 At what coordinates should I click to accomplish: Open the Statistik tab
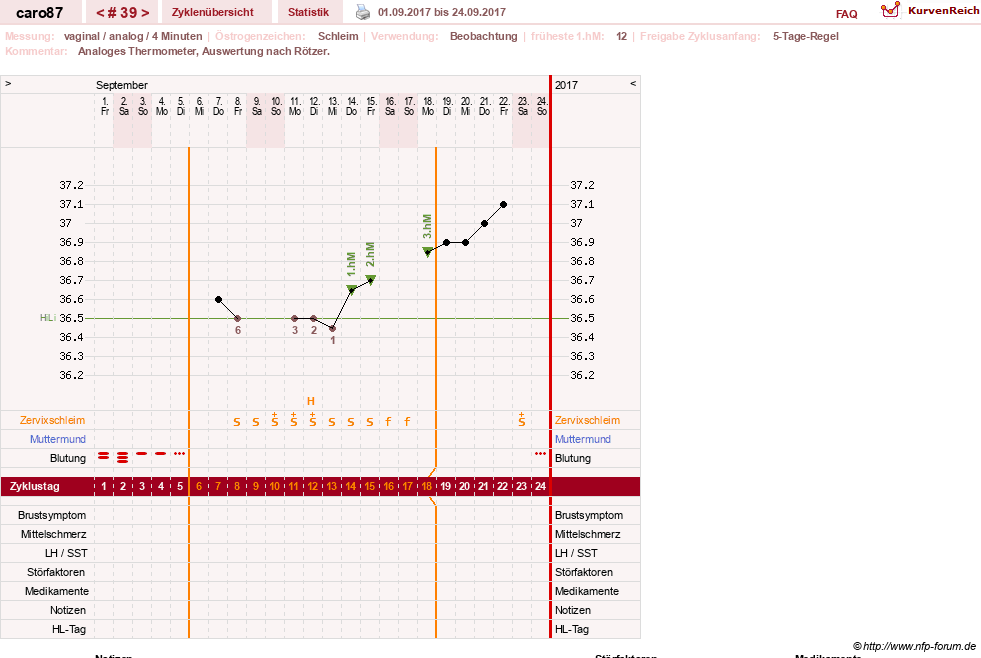(x=308, y=13)
